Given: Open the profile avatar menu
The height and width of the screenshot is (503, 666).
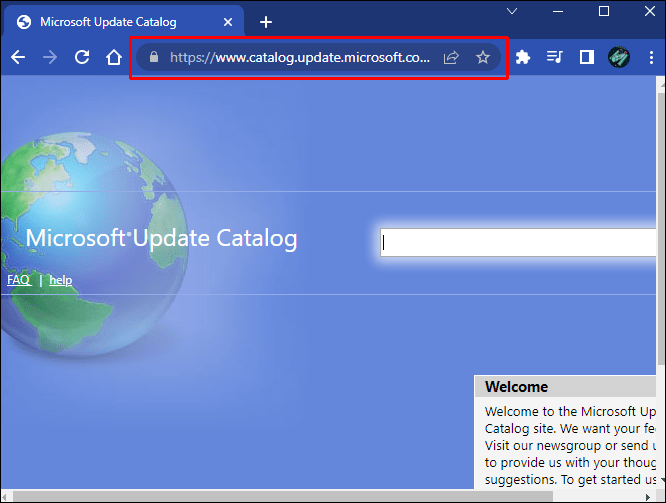Looking at the screenshot, I should 619,57.
